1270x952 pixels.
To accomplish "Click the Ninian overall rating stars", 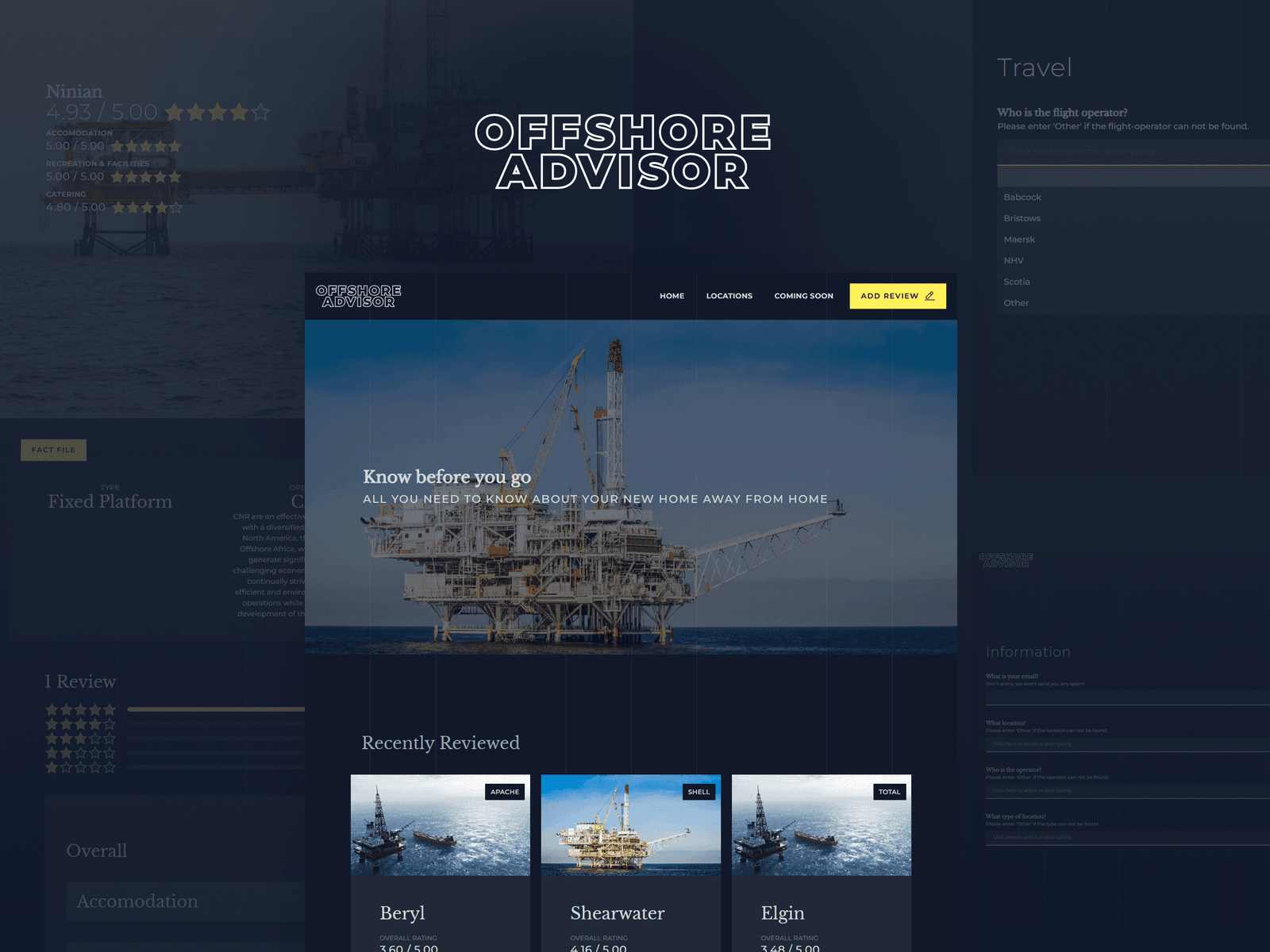I will 217,113.
